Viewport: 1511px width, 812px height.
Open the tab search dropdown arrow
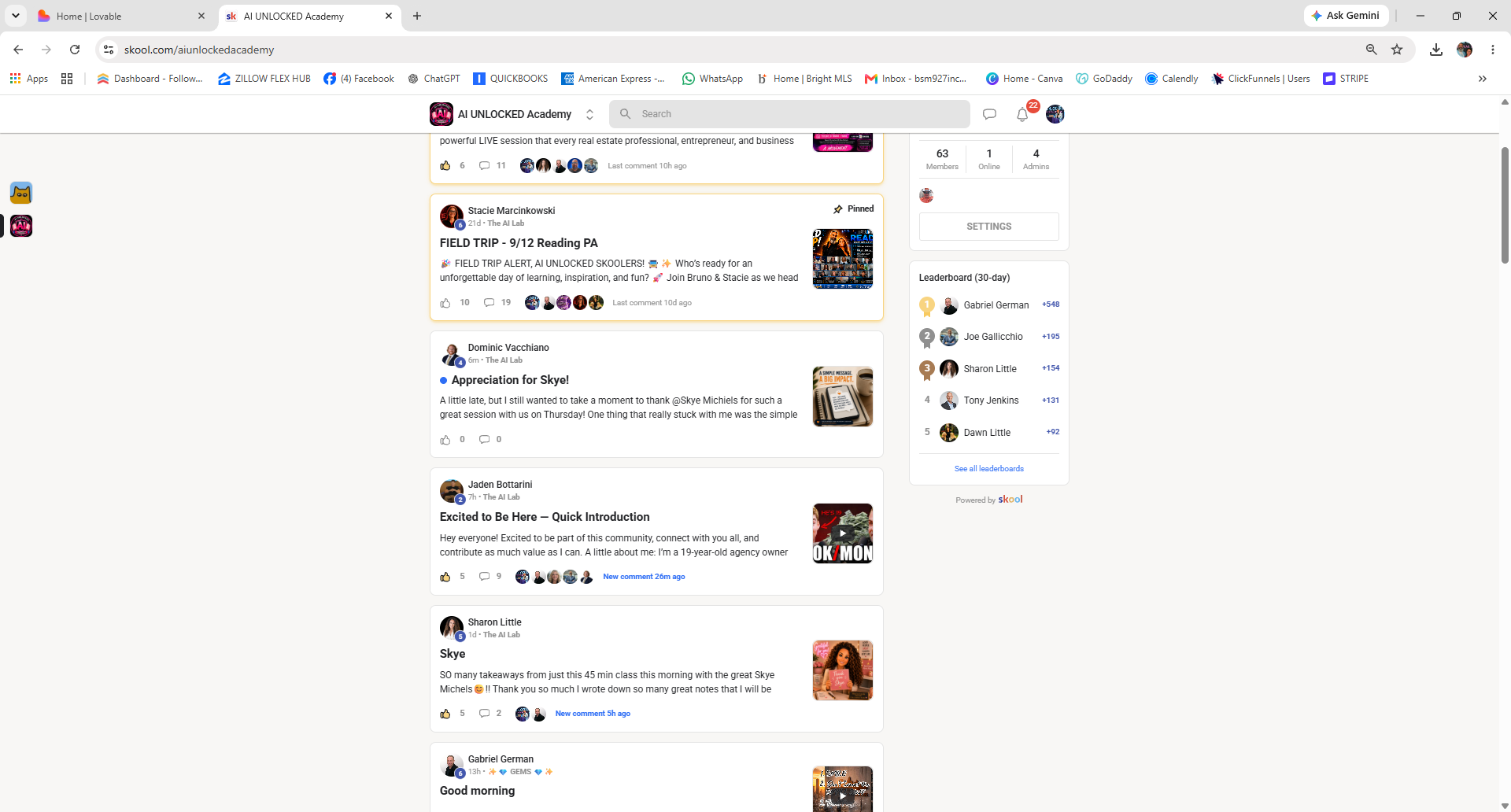(x=15, y=16)
